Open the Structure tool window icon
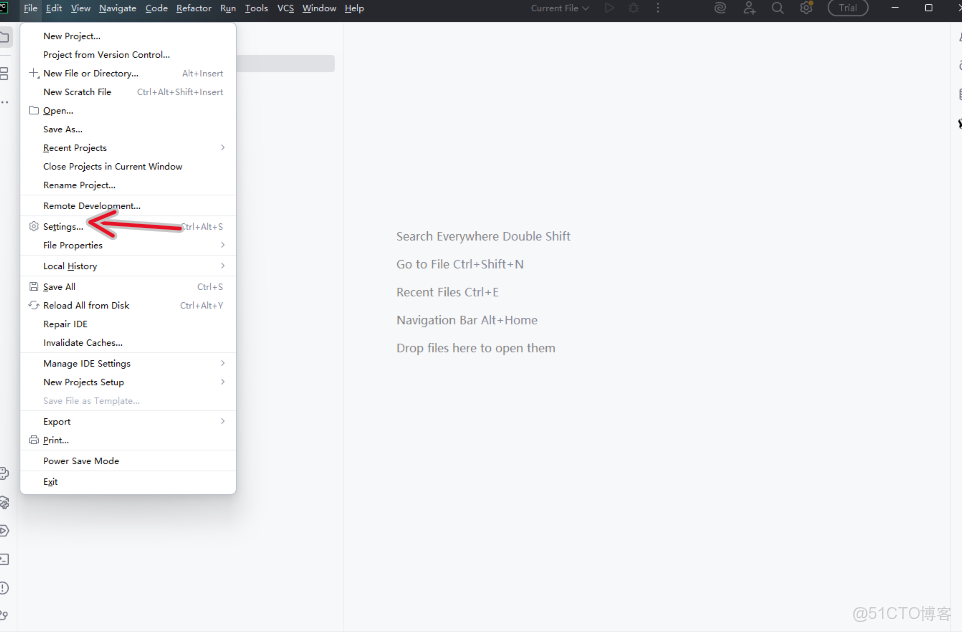 pyautogui.click(x=4, y=74)
